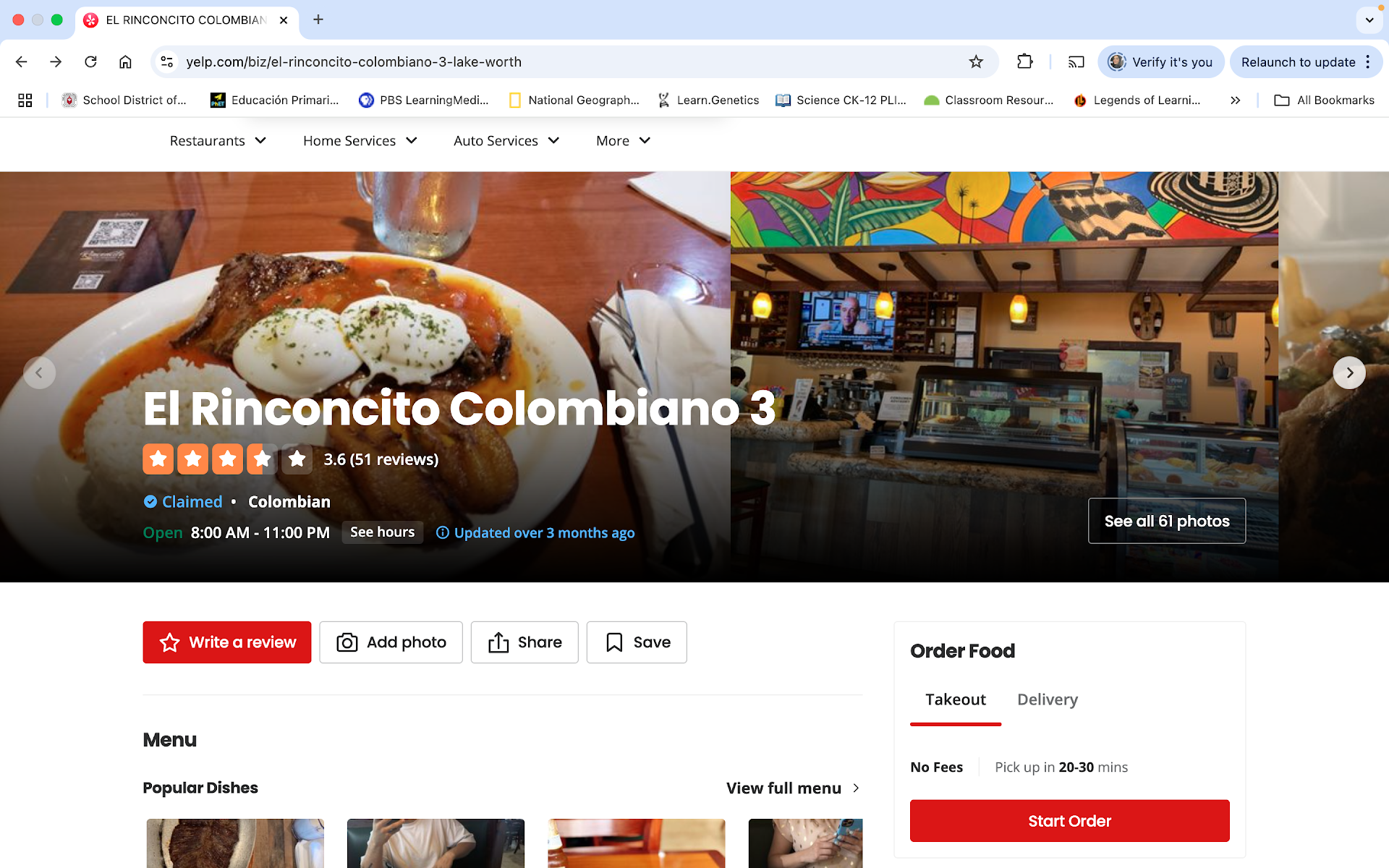Click the site information icon in address bar
This screenshot has height=868, width=1389.
(167, 61)
